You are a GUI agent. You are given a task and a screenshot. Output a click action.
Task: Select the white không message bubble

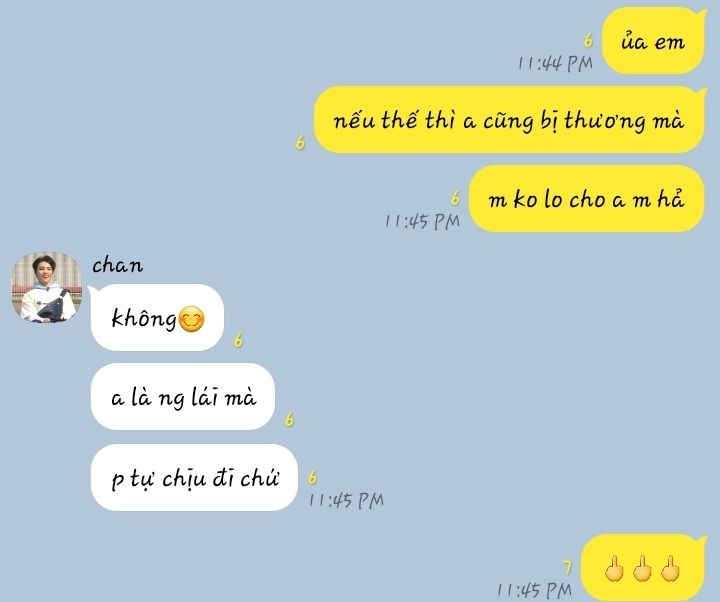158,317
